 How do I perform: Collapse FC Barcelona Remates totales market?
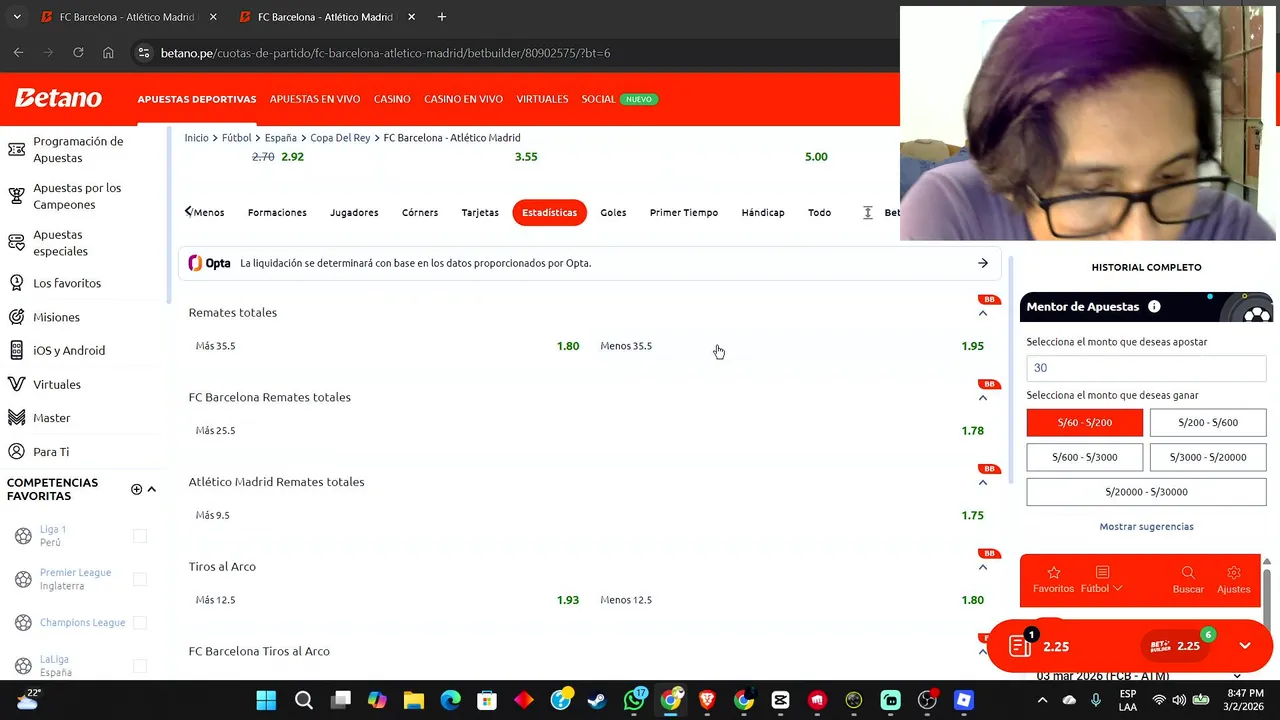coord(983,398)
